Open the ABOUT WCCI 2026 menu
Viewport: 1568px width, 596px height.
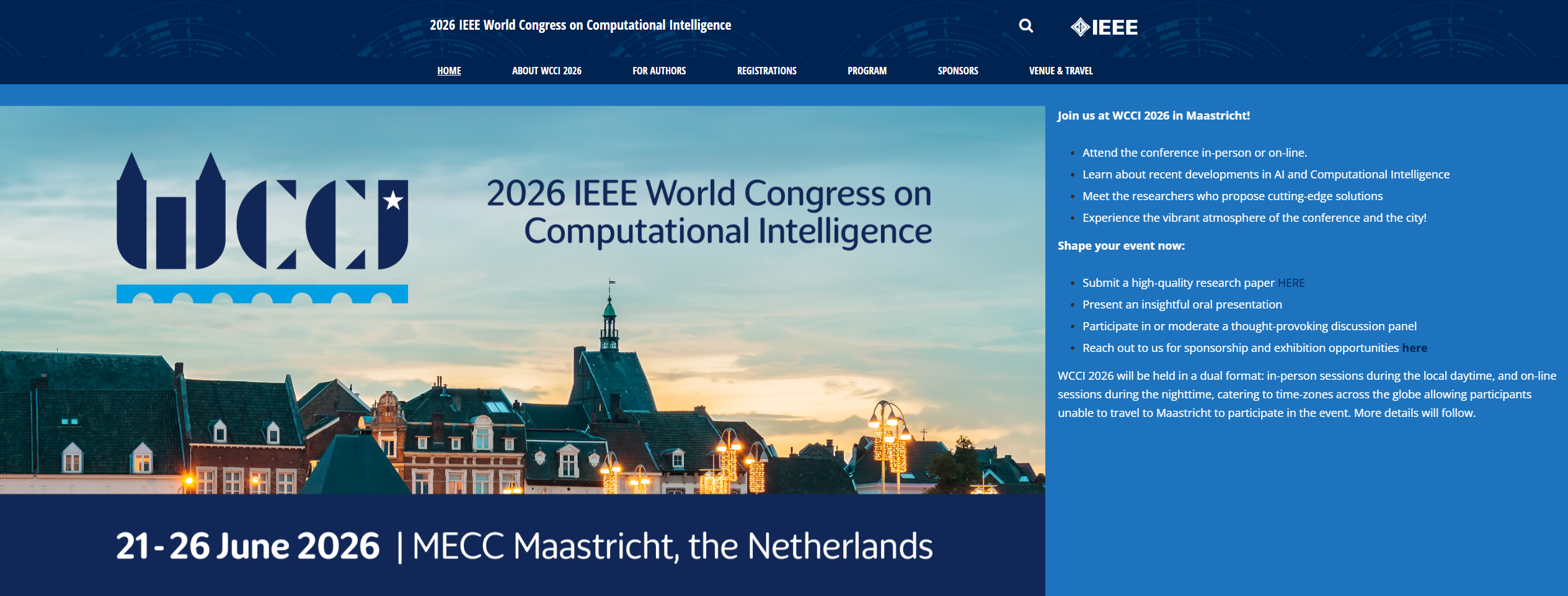pyautogui.click(x=546, y=71)
